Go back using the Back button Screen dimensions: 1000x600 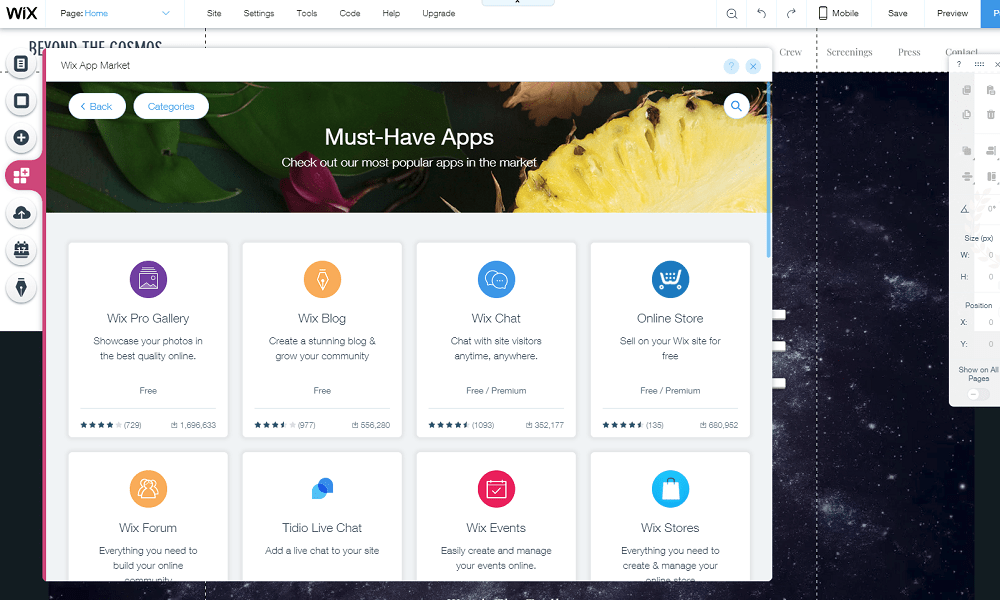[x=97, y=106]
